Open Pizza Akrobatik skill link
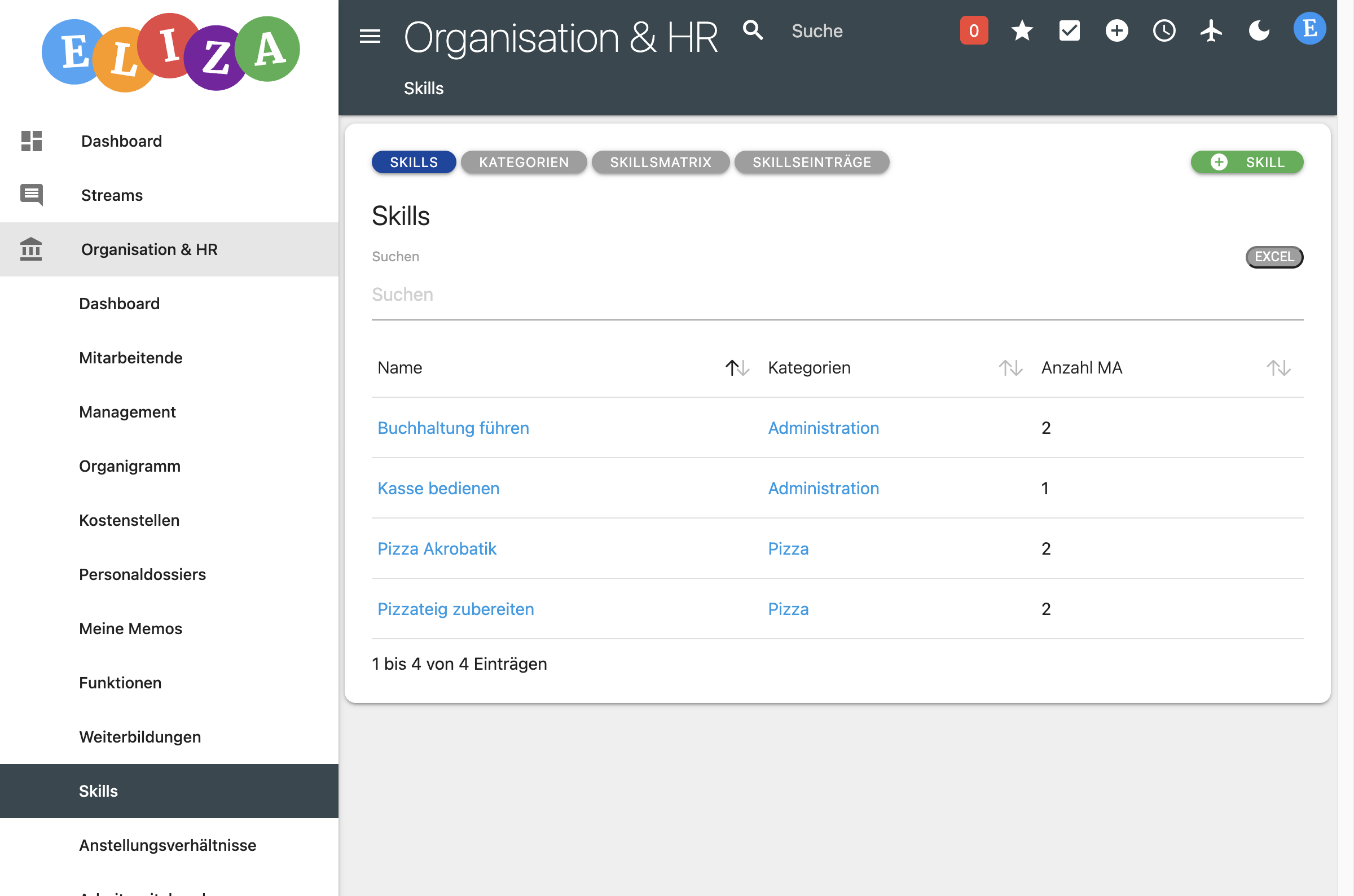This screenshot has height=896, width=1354. [437, 548]
